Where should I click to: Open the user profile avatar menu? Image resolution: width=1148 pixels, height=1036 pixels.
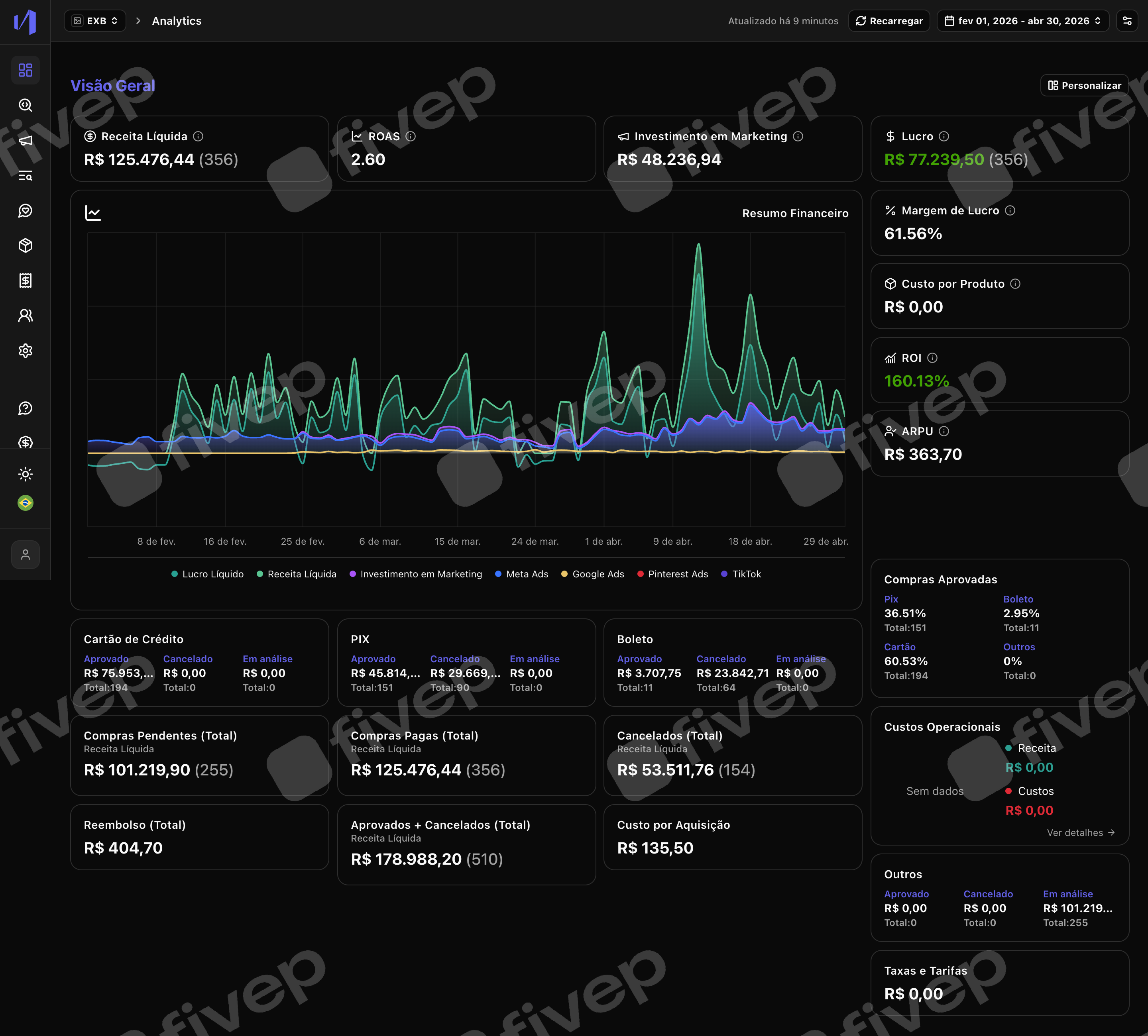point(25,554)
